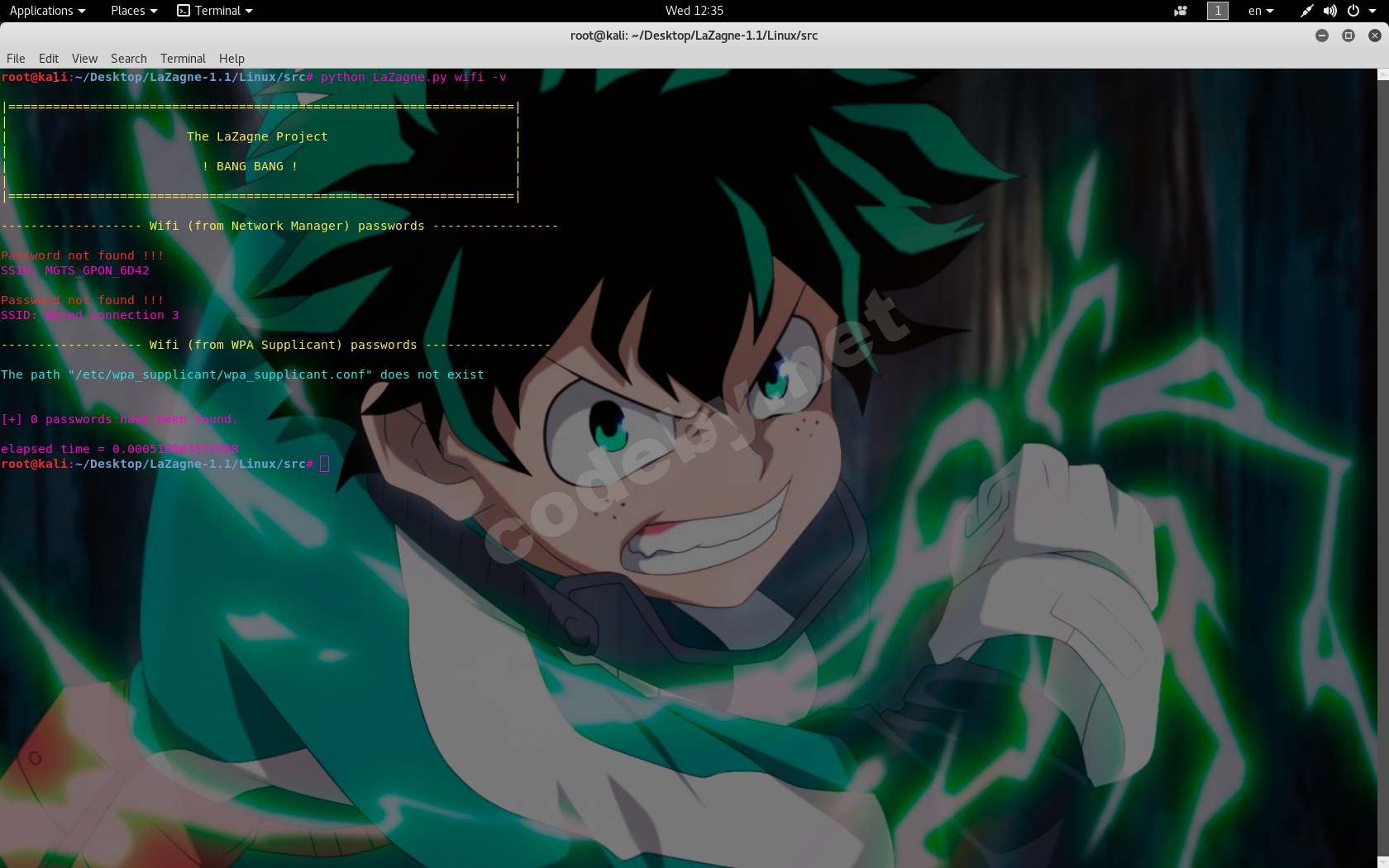Image resolution: width=1389 pixels, height=868 pixels.
Task: Open the Applications menu
Action: point(47,11)
